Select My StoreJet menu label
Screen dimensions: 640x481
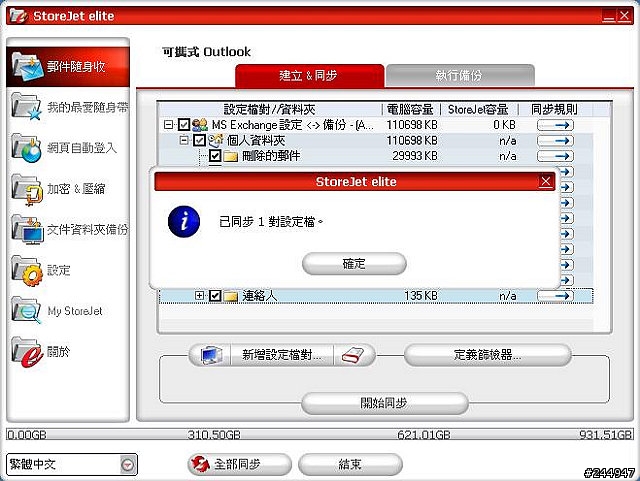(75, 311)
